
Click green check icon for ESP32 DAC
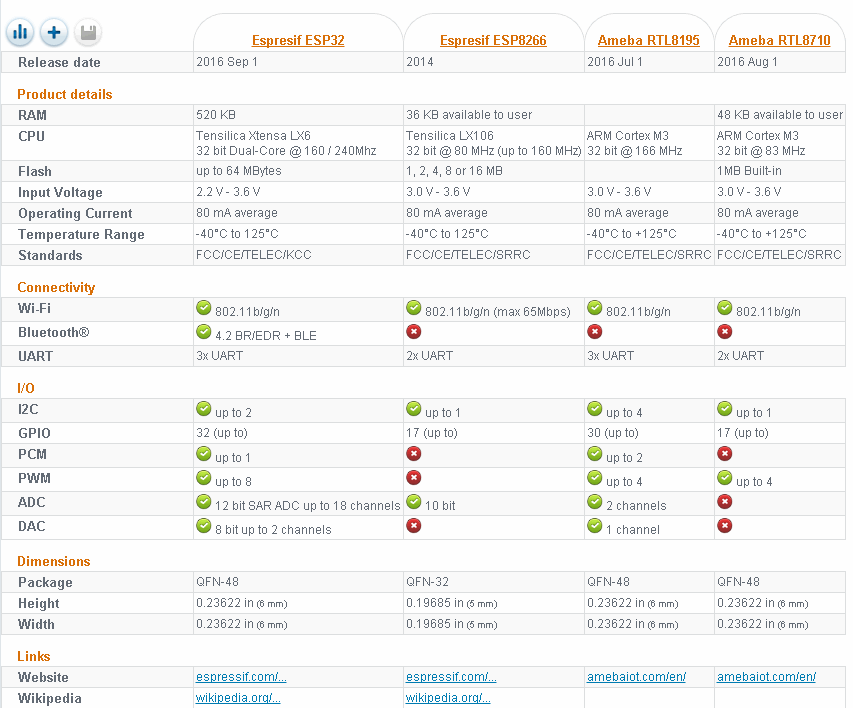coord(203,526)
